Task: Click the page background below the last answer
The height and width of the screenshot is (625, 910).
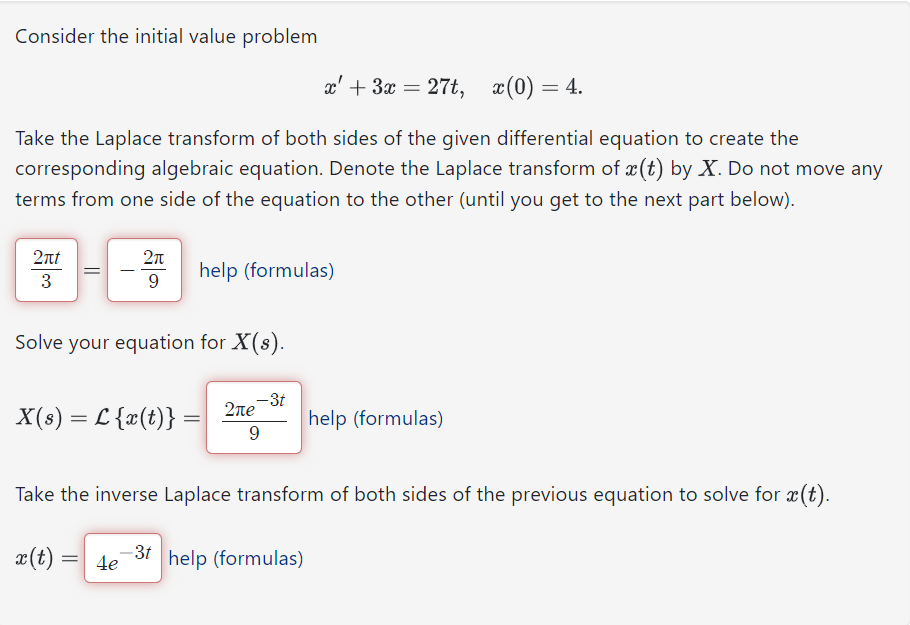Action: coord(455,605)
